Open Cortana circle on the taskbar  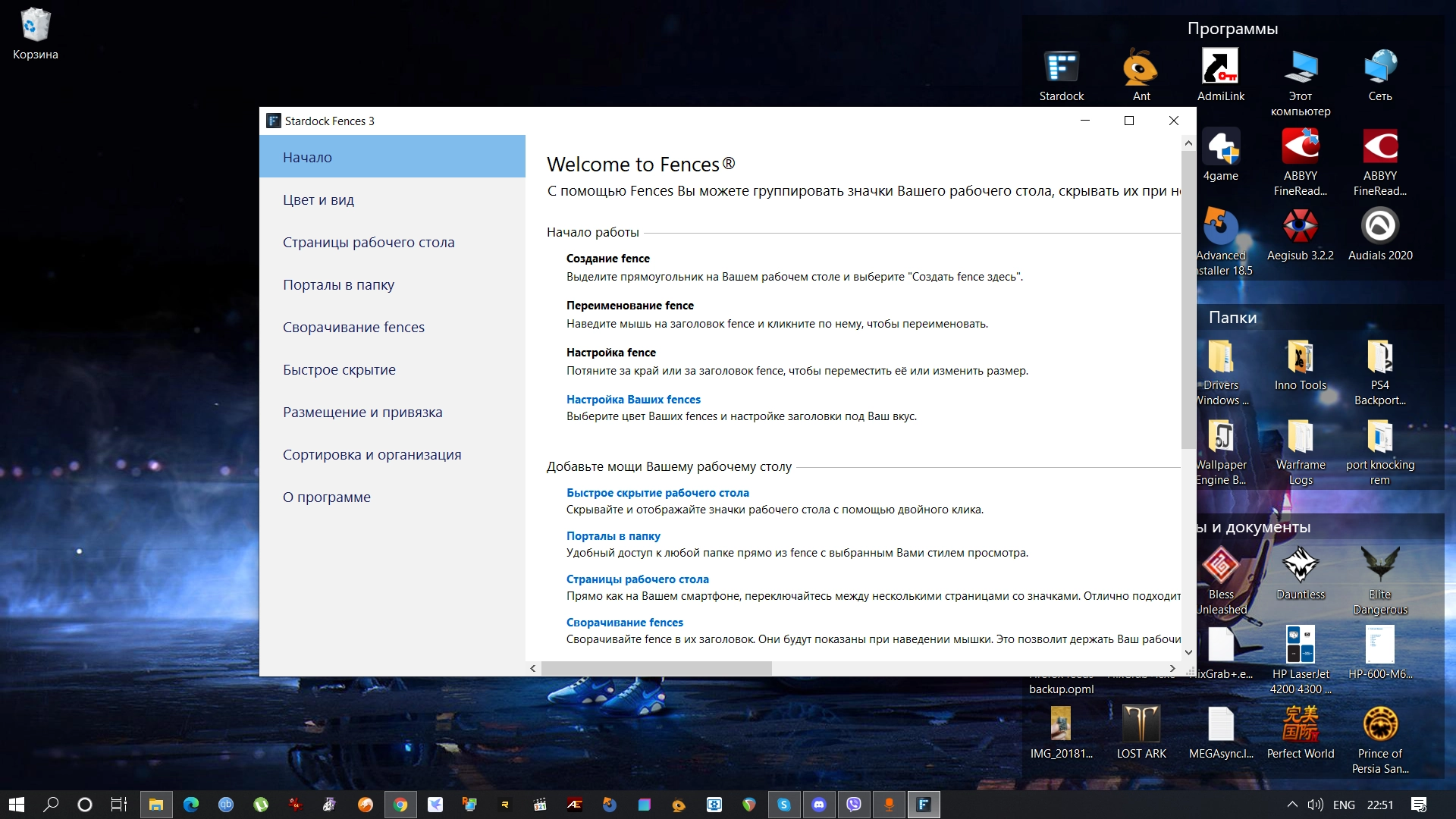85,805
